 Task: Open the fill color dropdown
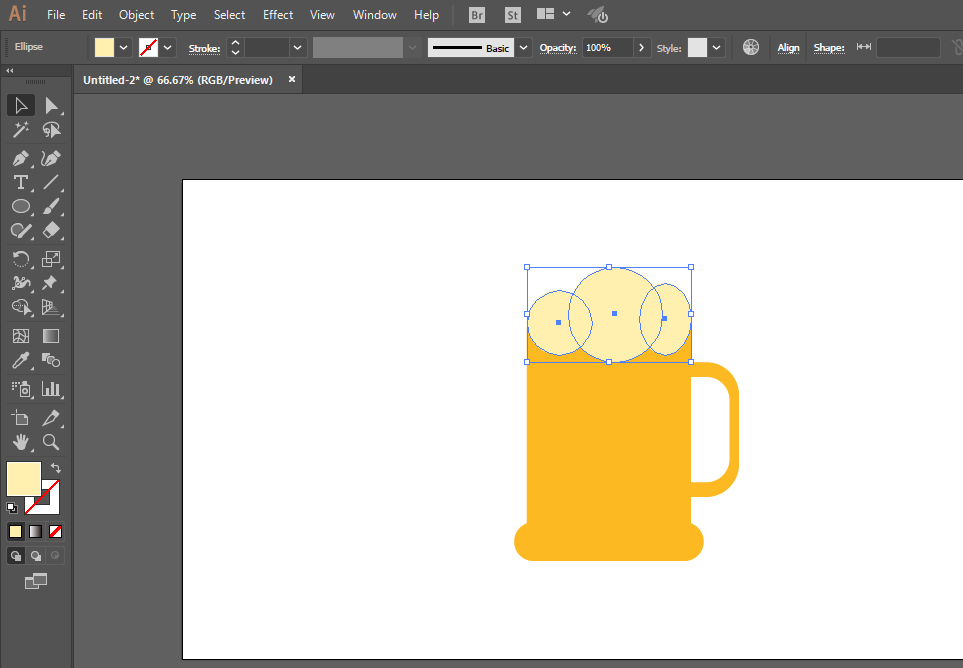124,47
